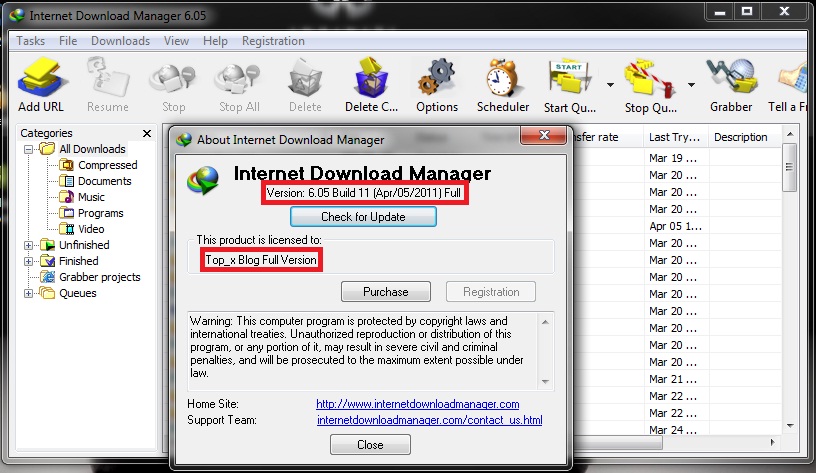
Task: Click the Version 6.05 Build 11 text
Action: 364,193
